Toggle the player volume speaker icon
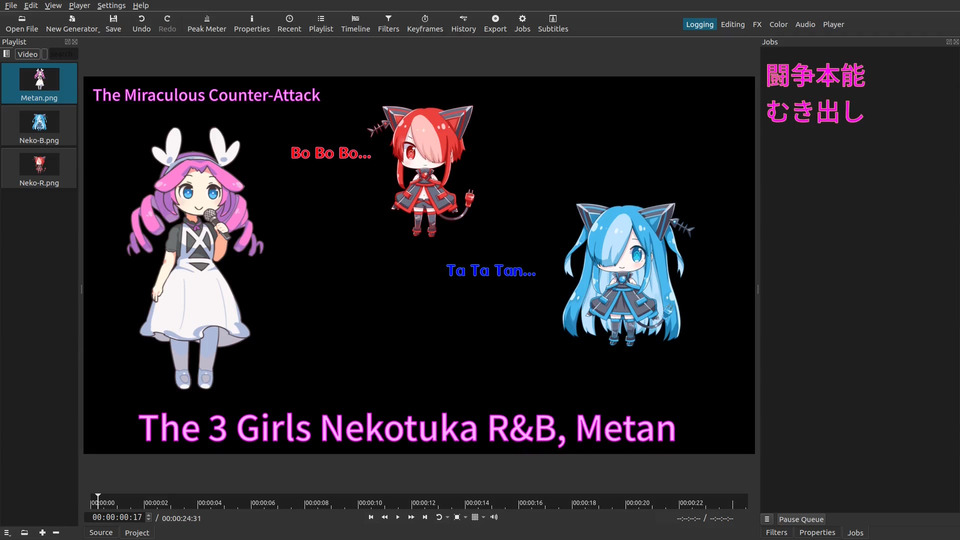 [x=494, y=517]
